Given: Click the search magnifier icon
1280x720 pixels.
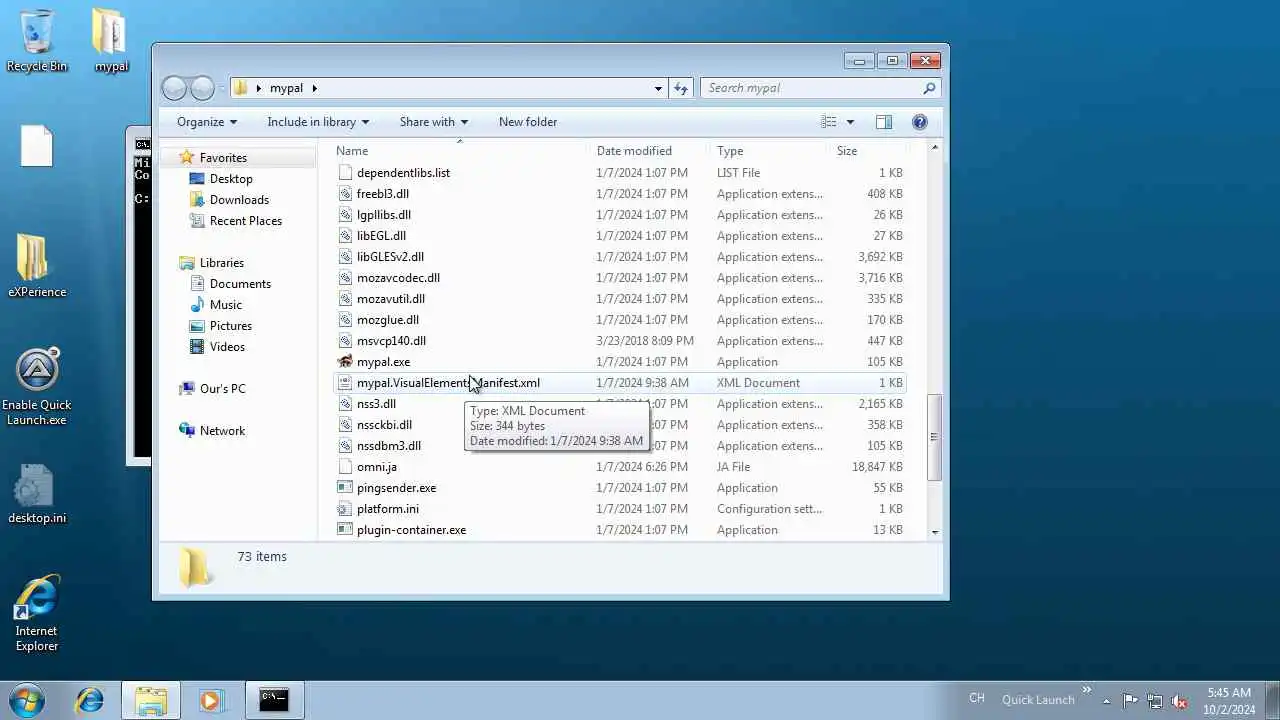Looking at the screenshot, I should pos(929,88).
